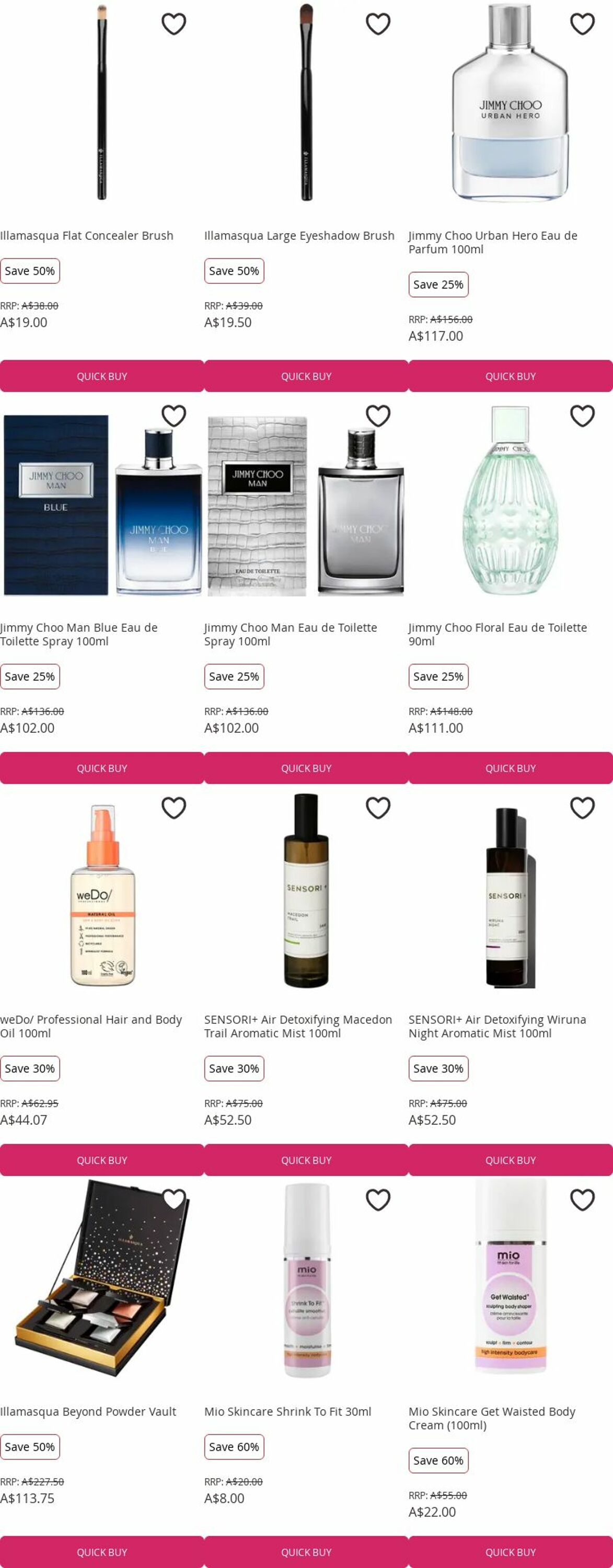Open Mio Skincare Shrink To Fit 30ml link
The image size is (613, 1568).
click(287, 1412)
